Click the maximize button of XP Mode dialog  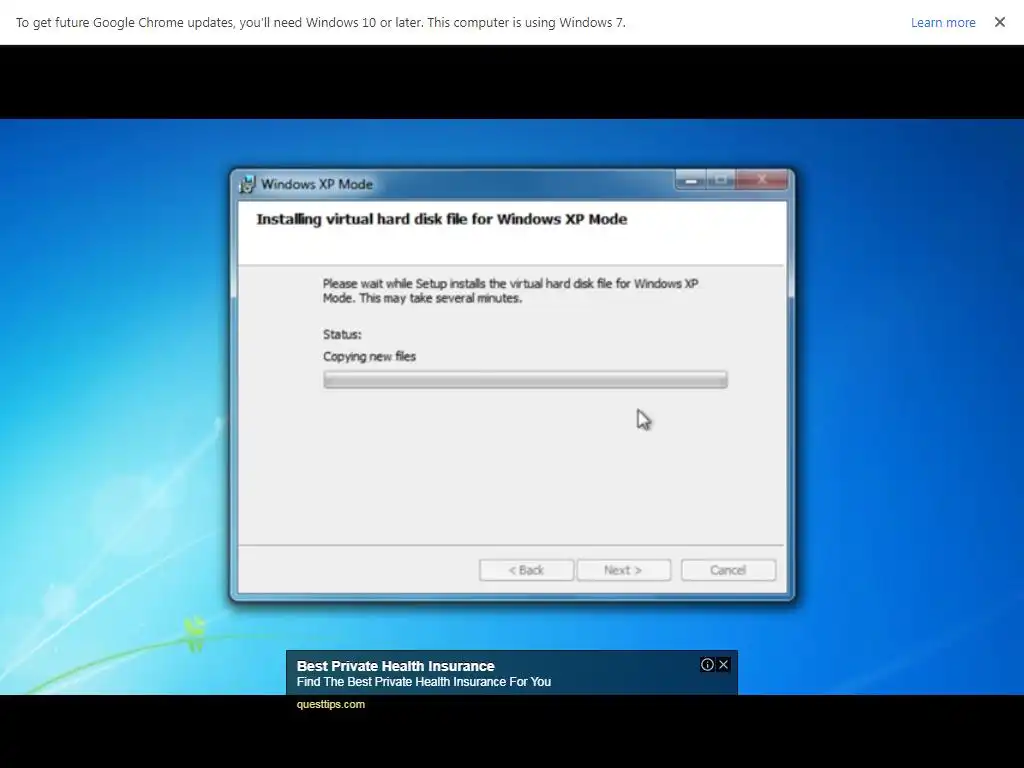tap(721, 180)
